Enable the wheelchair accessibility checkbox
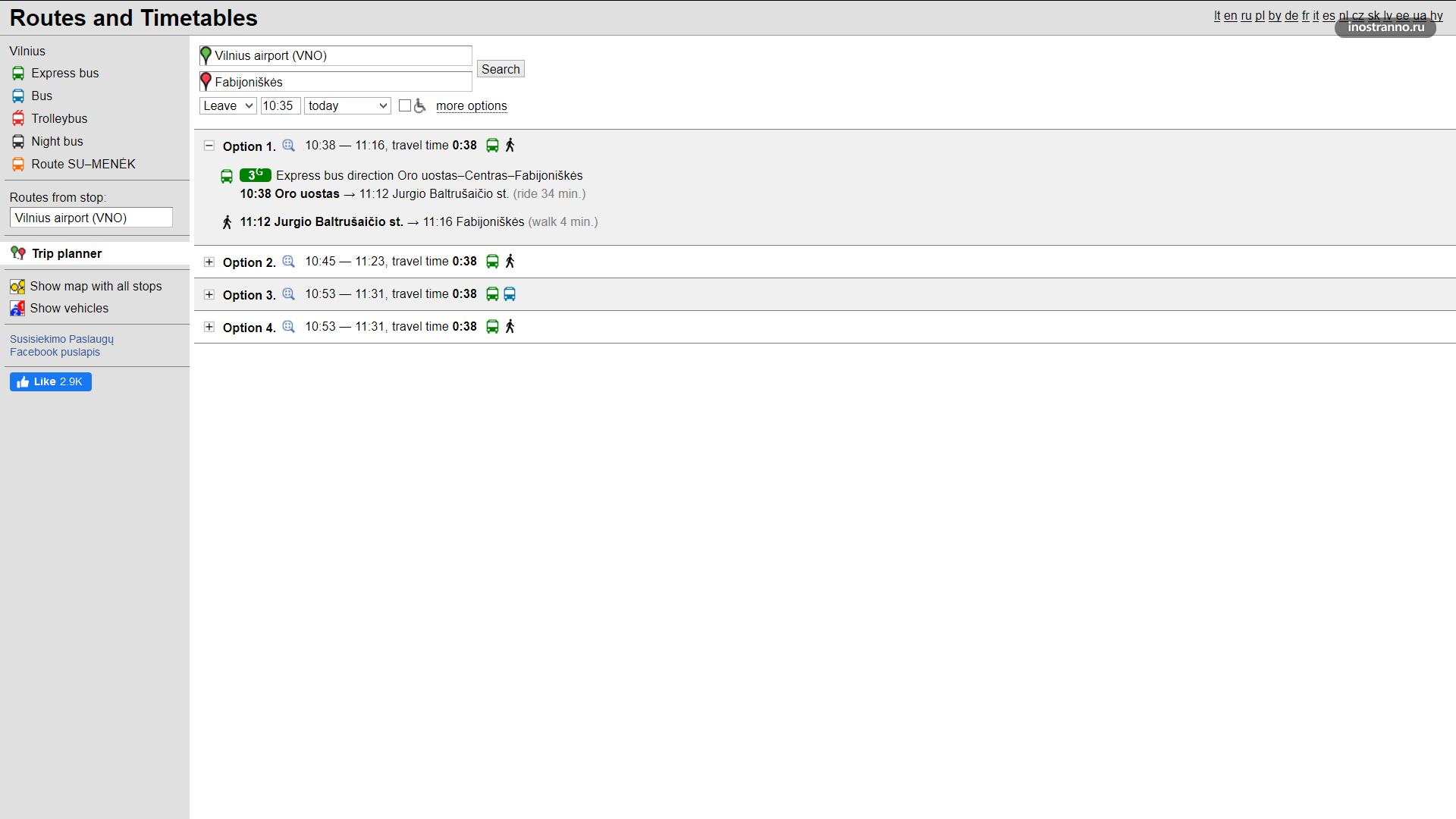 coord(405,105)
